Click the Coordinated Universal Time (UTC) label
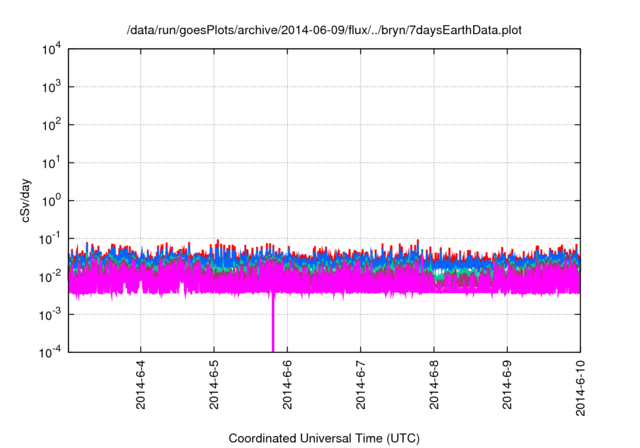Screen dimensions: 640x448 [324, 438]
